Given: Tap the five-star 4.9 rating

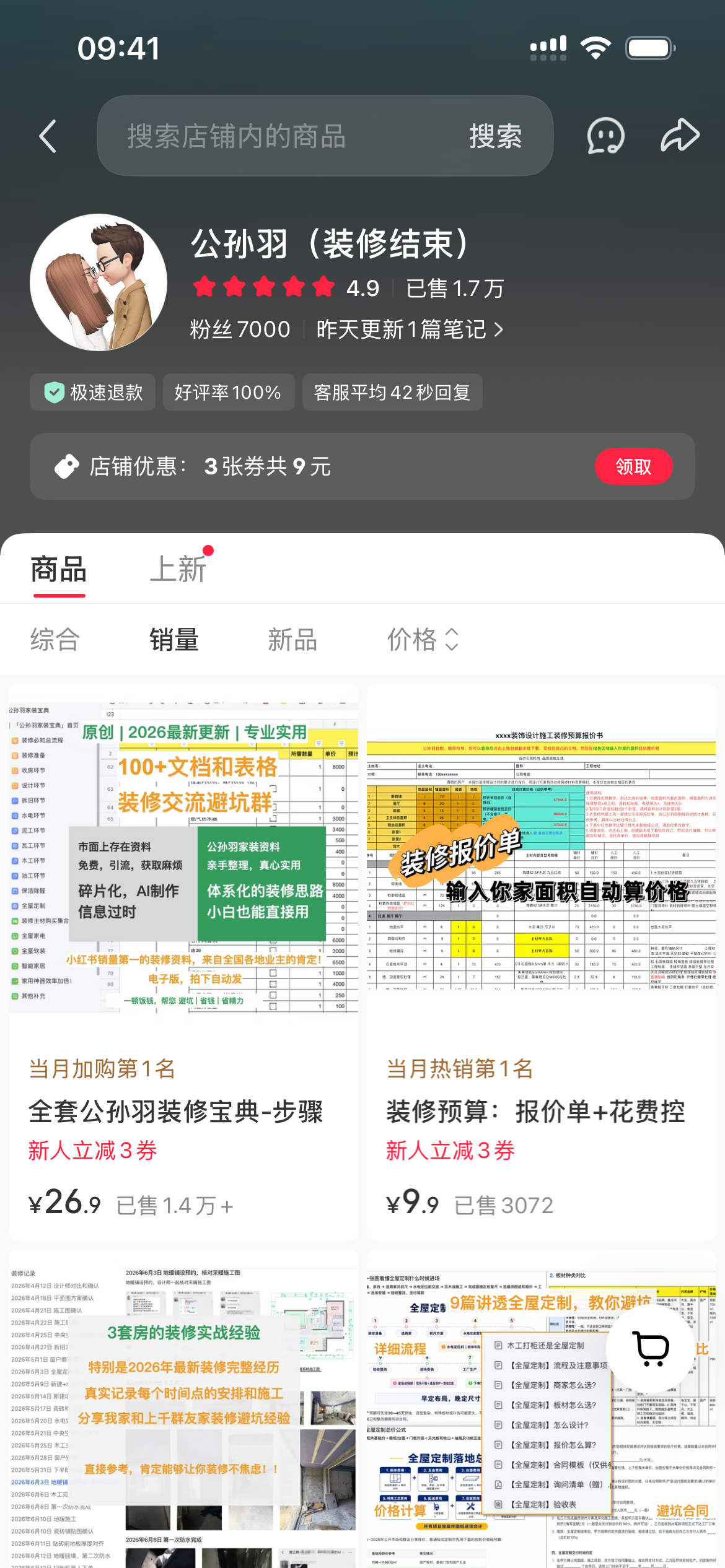Looking at the screenshot, I should [x=286, y=288].
